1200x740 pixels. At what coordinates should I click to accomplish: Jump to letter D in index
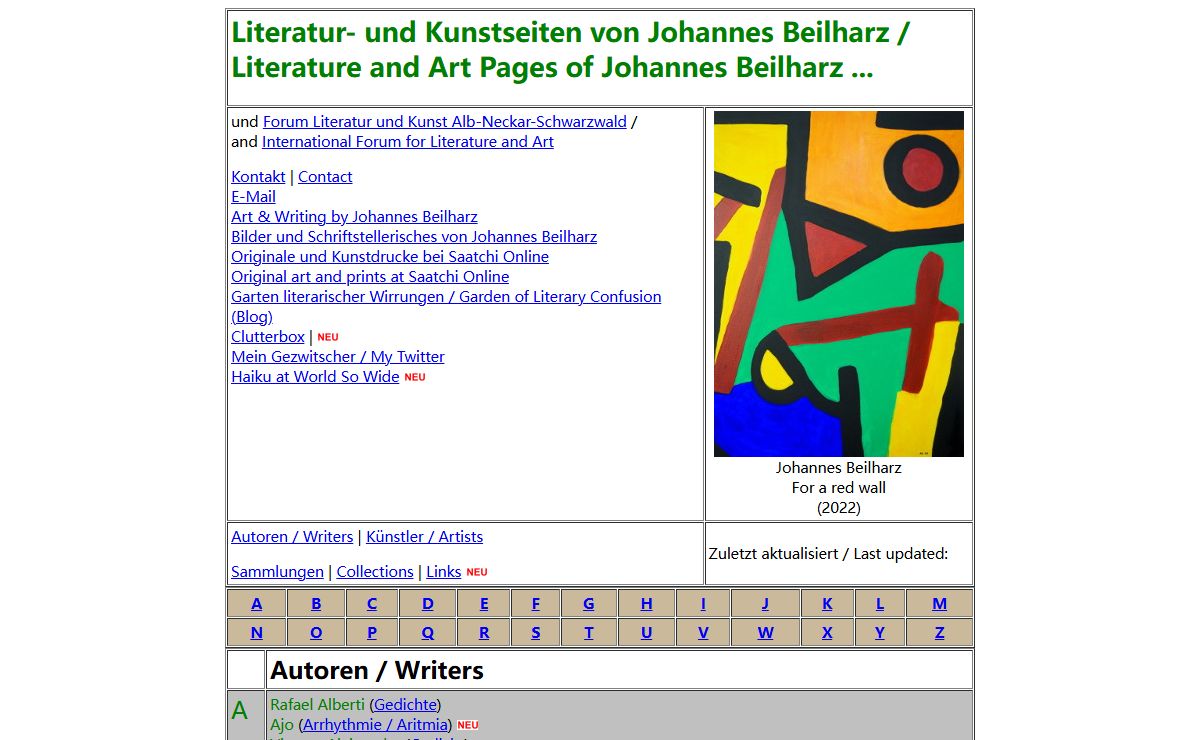pyautogui.click(x=428, y=604)
